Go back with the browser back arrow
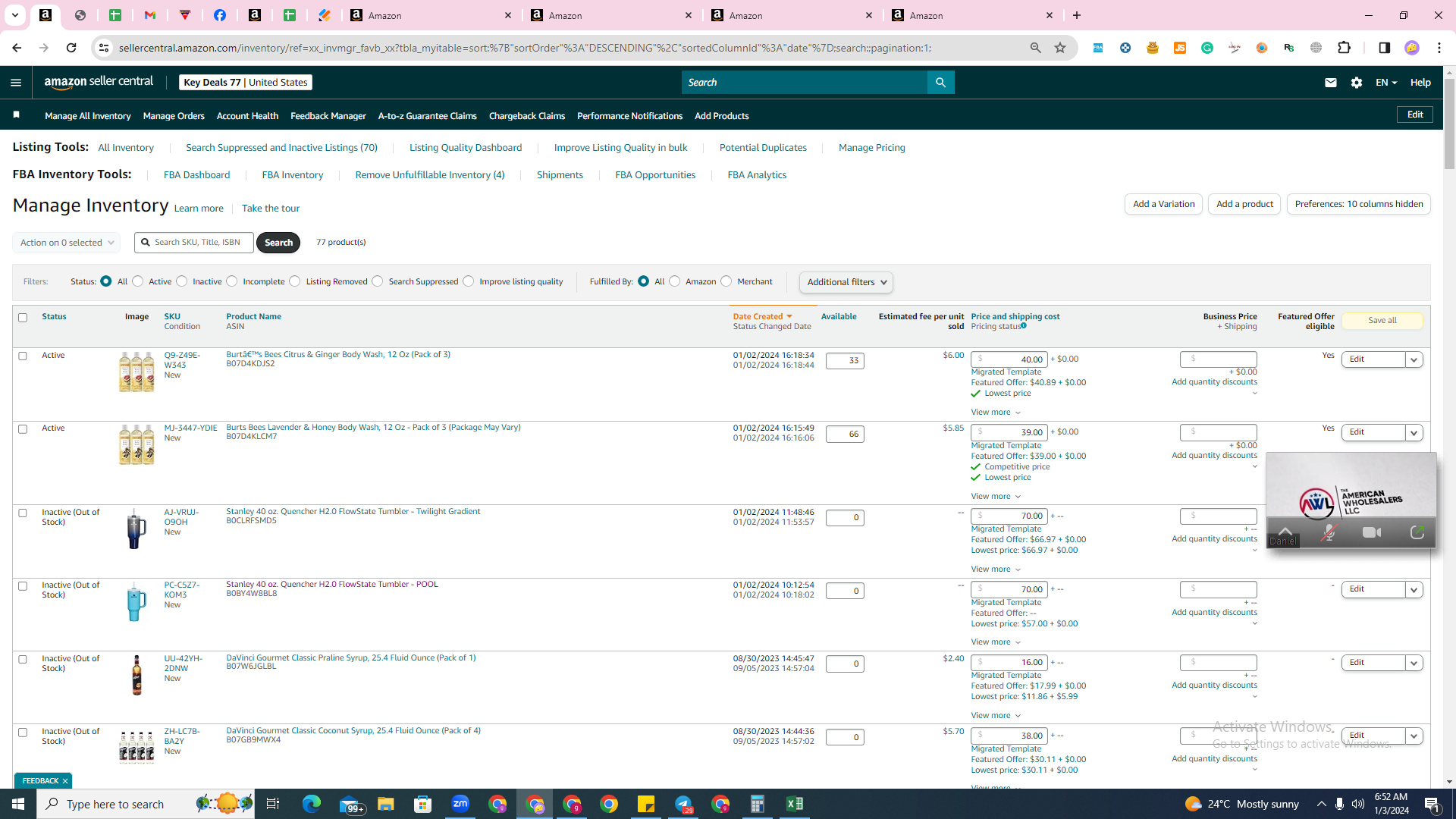Image resolution: width=1456 pixels, height=819 pixels. (17, 48)
